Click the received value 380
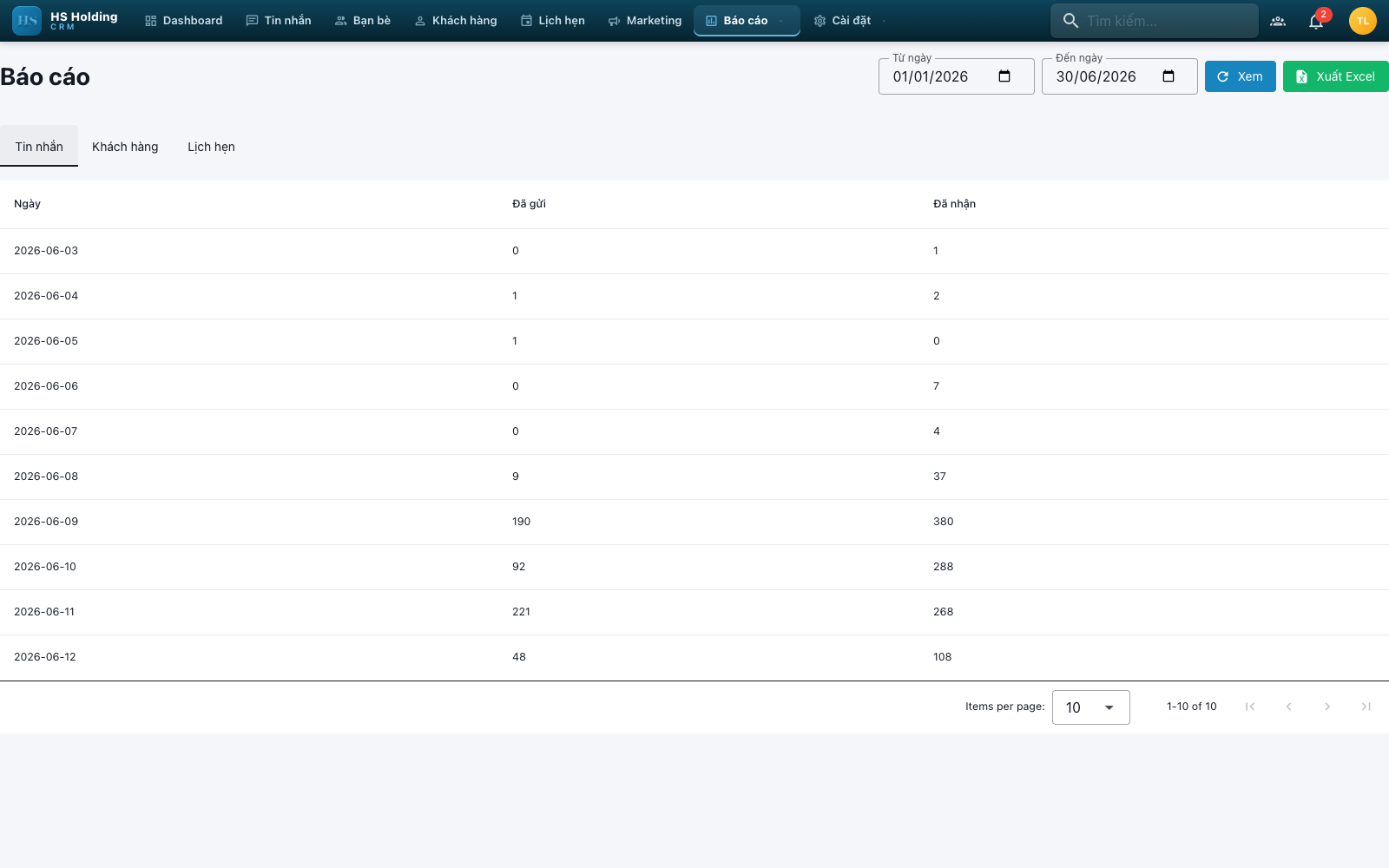 click(x=943, y=522)
